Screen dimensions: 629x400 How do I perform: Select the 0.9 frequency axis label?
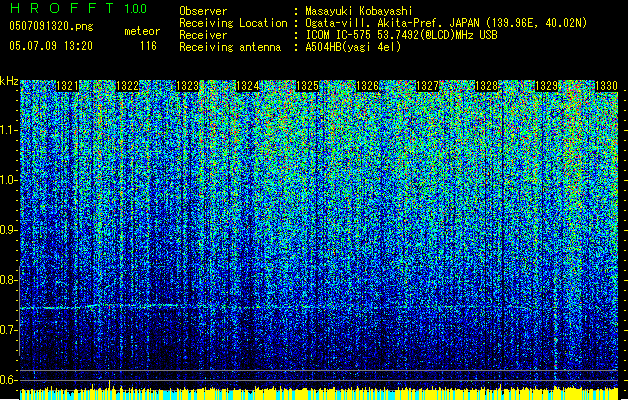click(9, 230)
